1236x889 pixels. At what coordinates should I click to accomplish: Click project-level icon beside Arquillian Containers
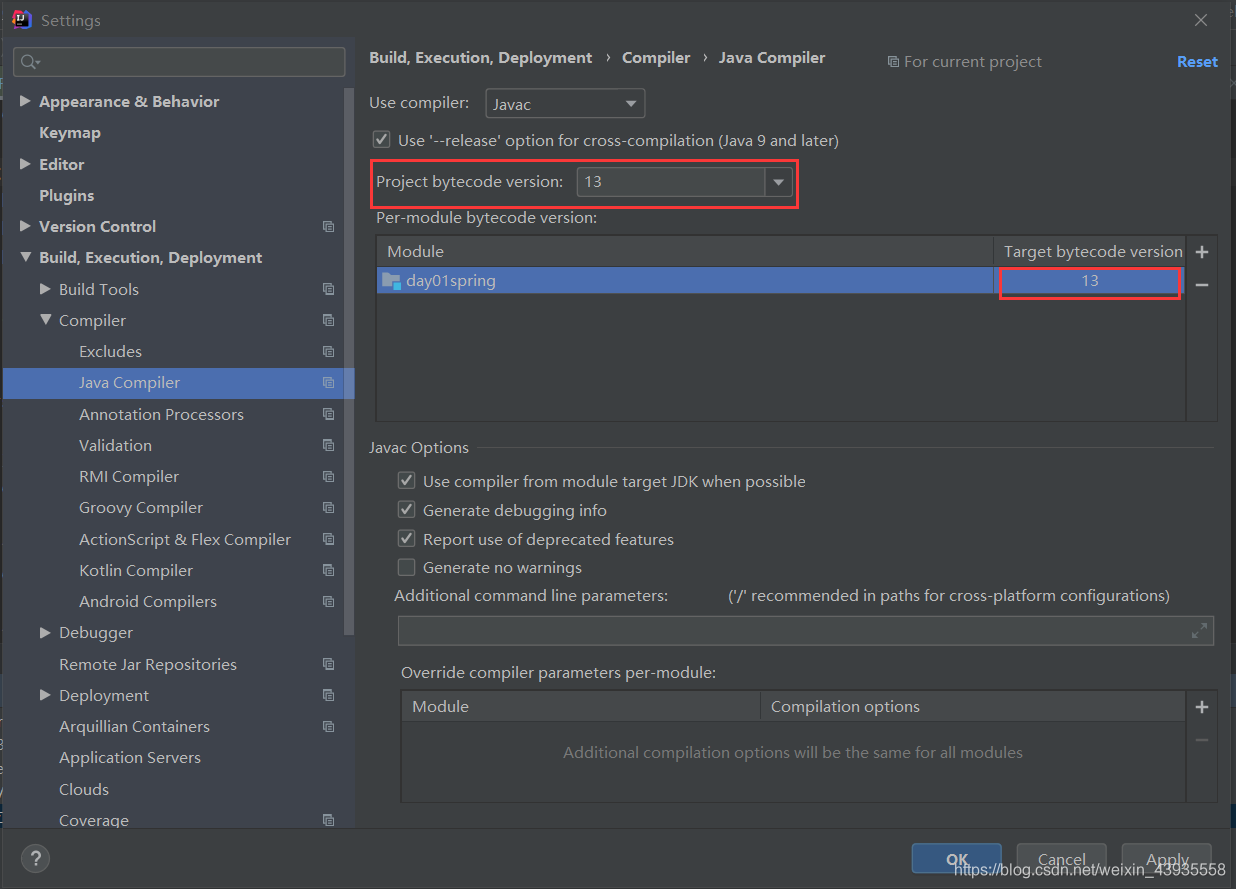328,727
